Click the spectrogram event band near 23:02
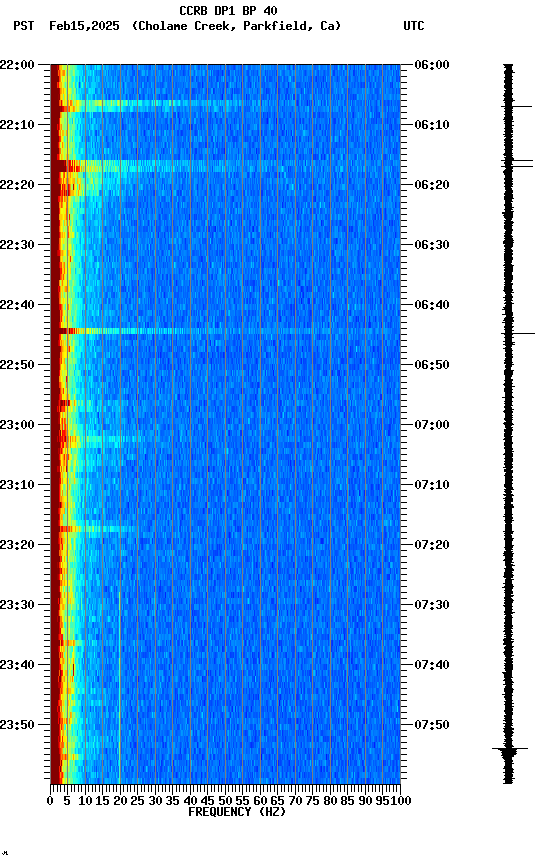 (x=95, y=440)
